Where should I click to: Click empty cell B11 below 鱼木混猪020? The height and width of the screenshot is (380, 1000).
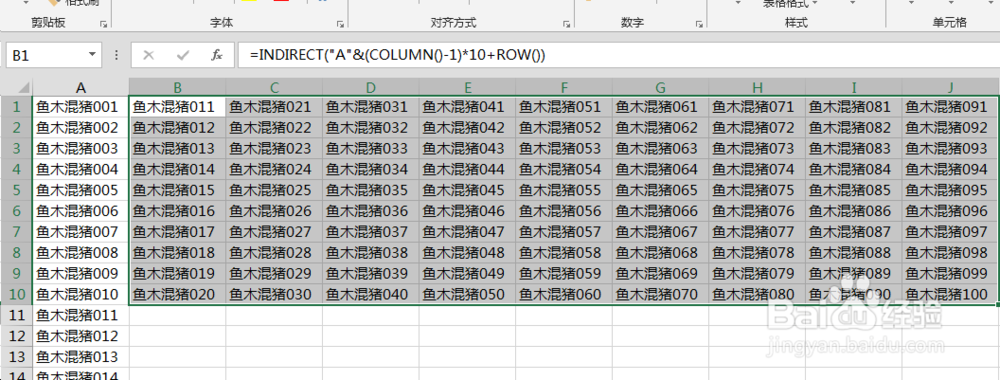pos(177,315)
